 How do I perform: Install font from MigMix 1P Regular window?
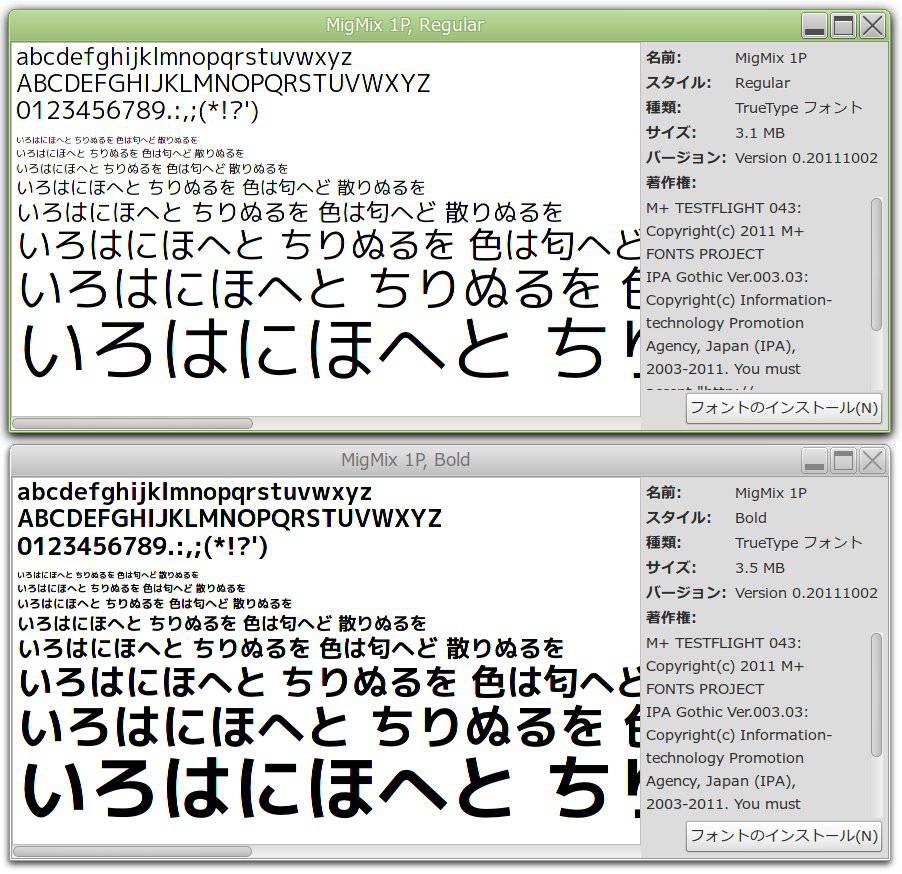[783, 409]
